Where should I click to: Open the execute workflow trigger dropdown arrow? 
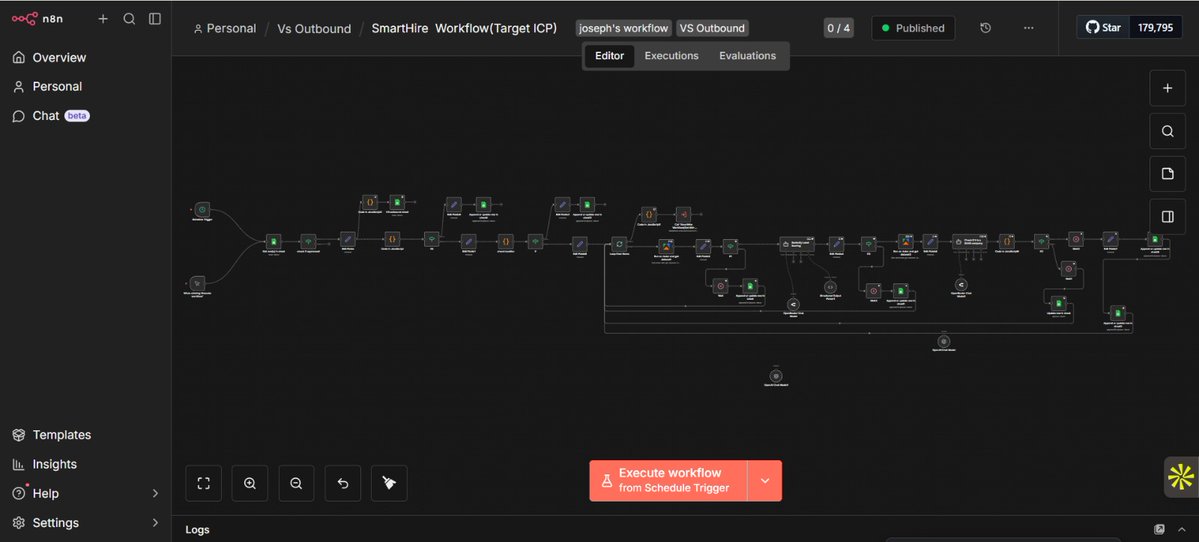point(765,481)
